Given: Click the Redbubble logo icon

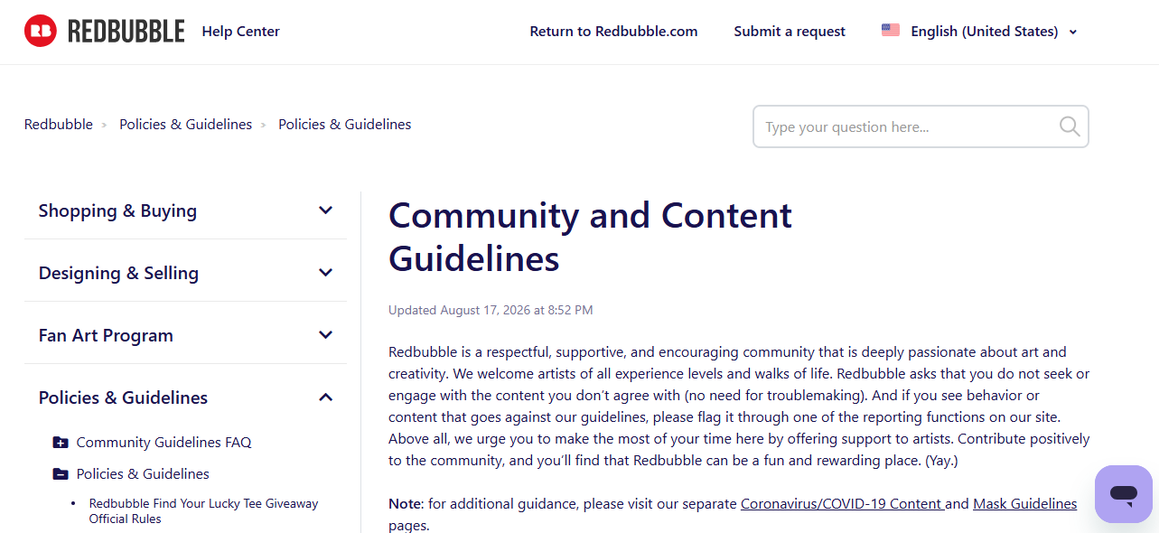Looking at the screenshot, I should coord(40,31).
